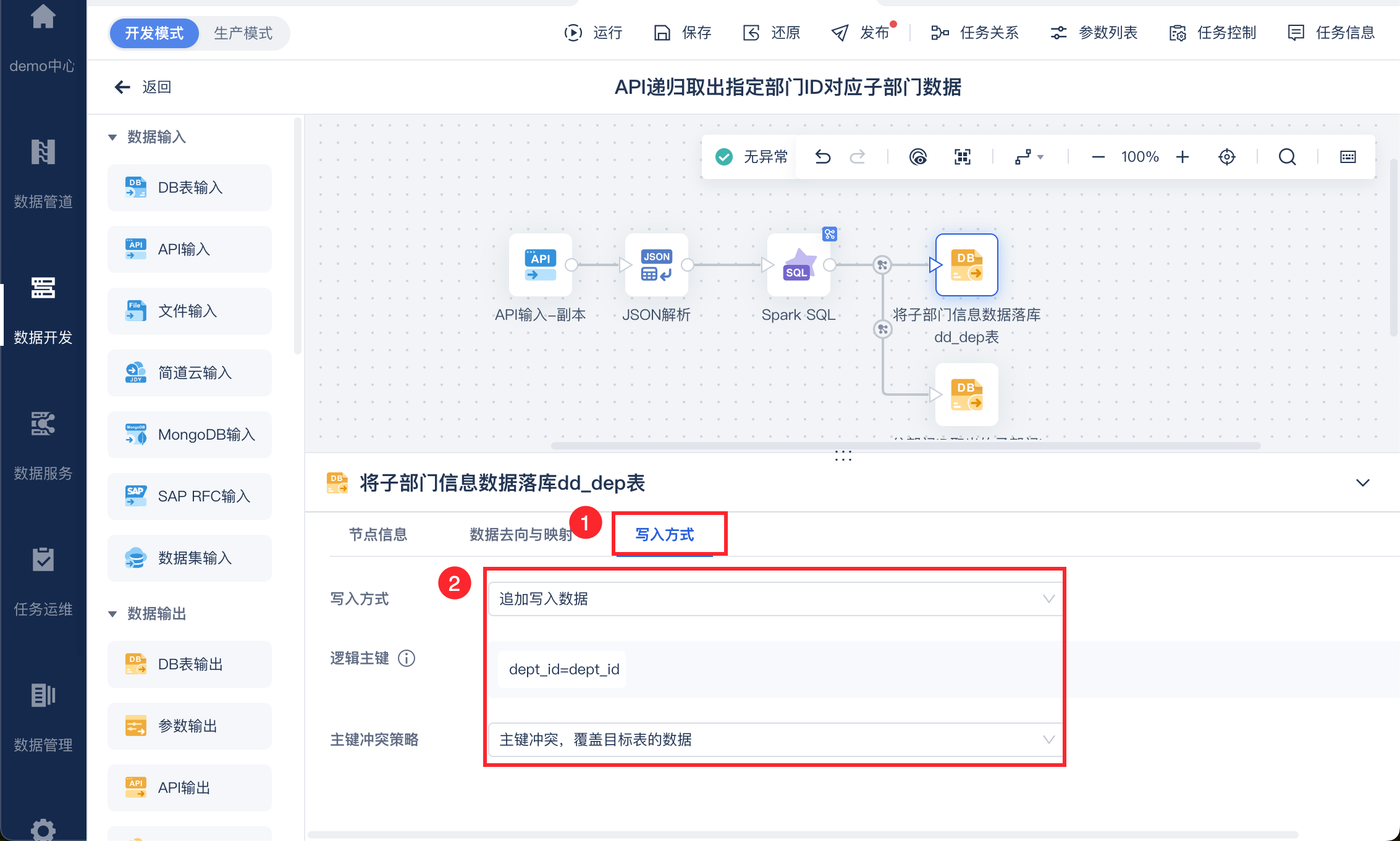The height and width of the screenshot is (841, 1400).
Task: Click the undo arrow in canvas toolbar
Action: (x=822, y=157)
